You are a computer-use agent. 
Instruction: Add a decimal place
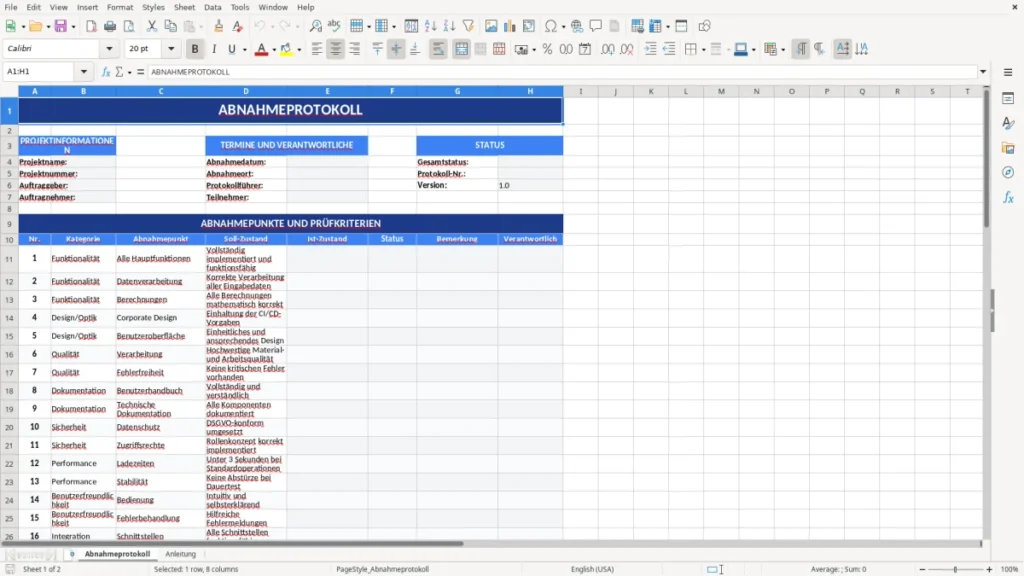608,49
